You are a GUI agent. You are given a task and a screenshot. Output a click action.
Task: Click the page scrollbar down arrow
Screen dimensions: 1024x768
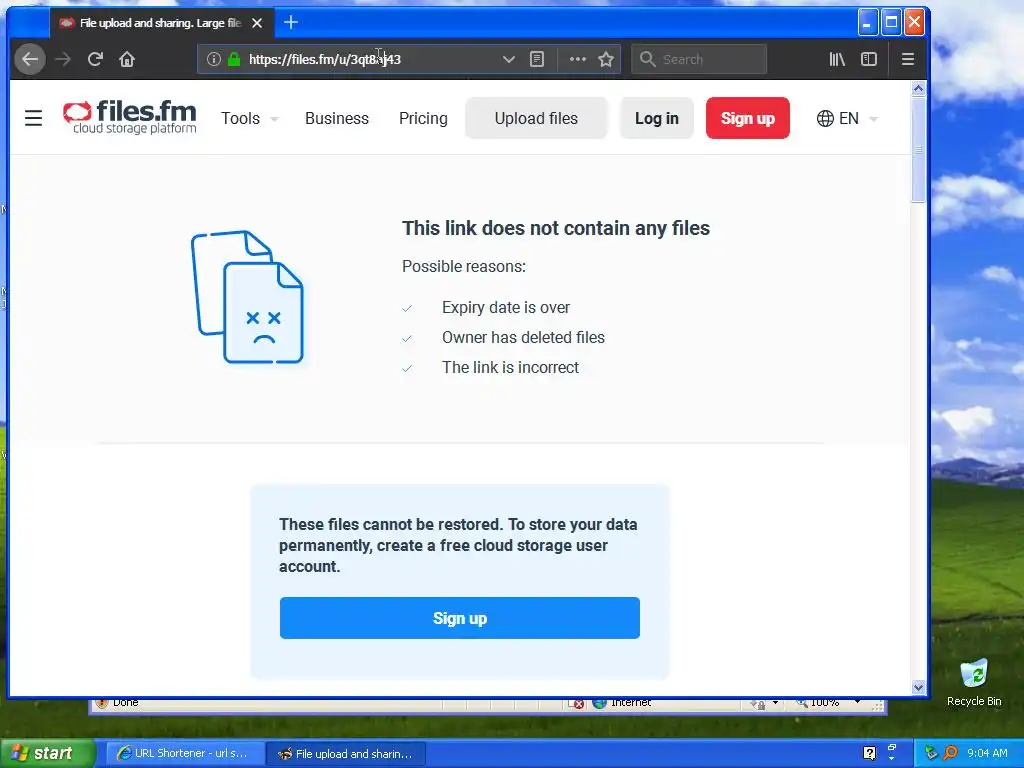(x=918, y=687)
